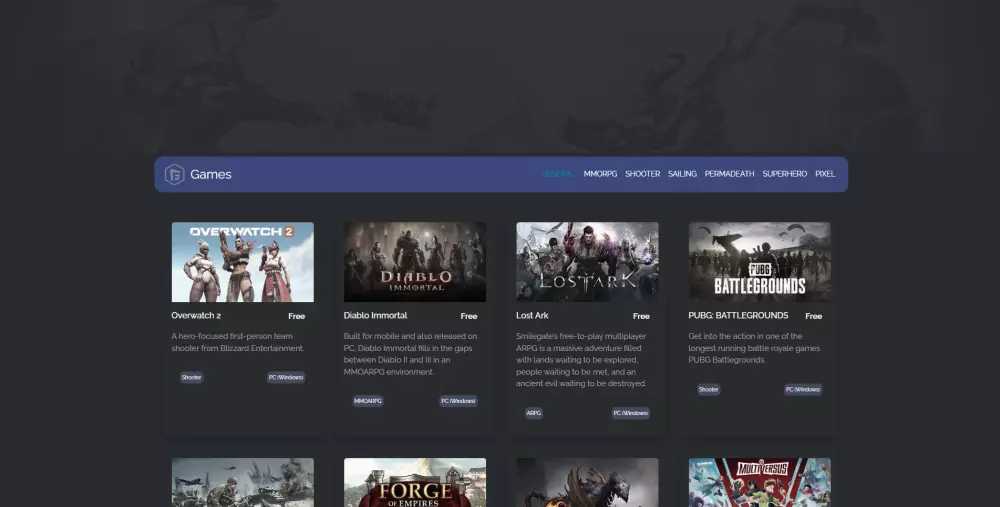Open the SHOOTER category

pyautogui.click(x=642, y=173)
